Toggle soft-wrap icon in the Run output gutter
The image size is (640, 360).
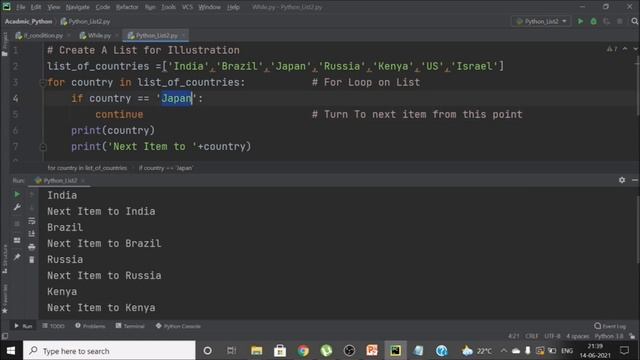[x=32, y=221]
